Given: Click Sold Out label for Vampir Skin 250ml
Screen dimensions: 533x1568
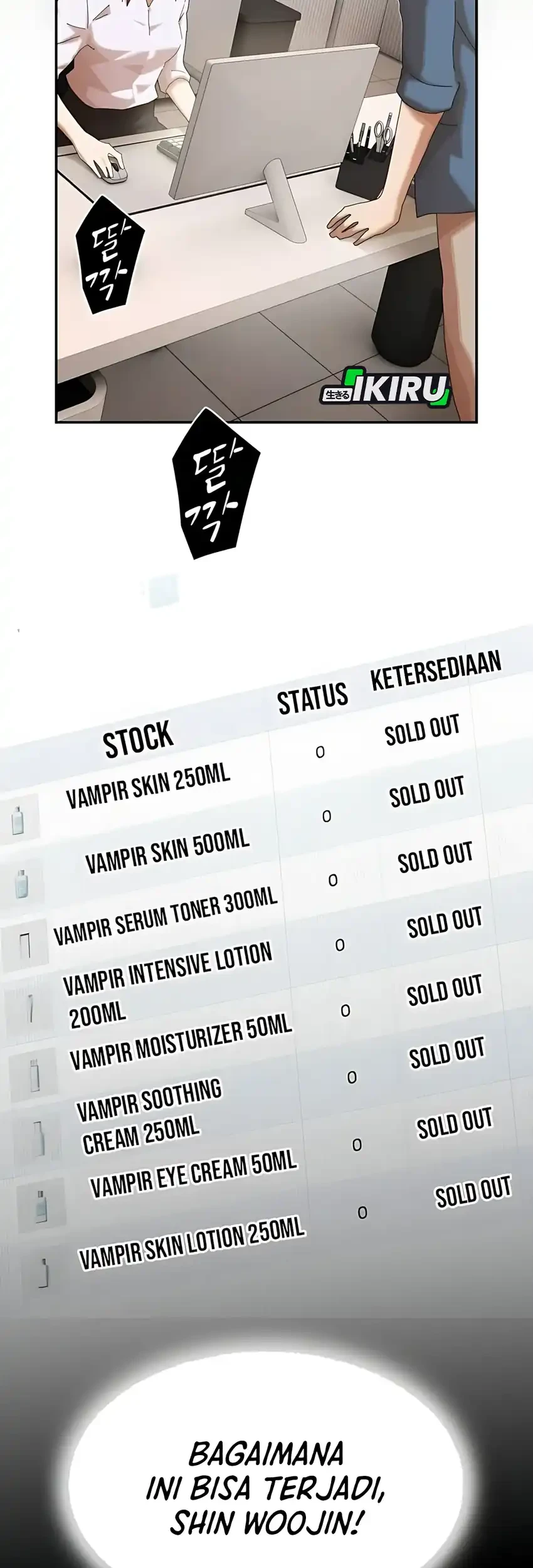Looking at the screenshot, I should [422, 731].
